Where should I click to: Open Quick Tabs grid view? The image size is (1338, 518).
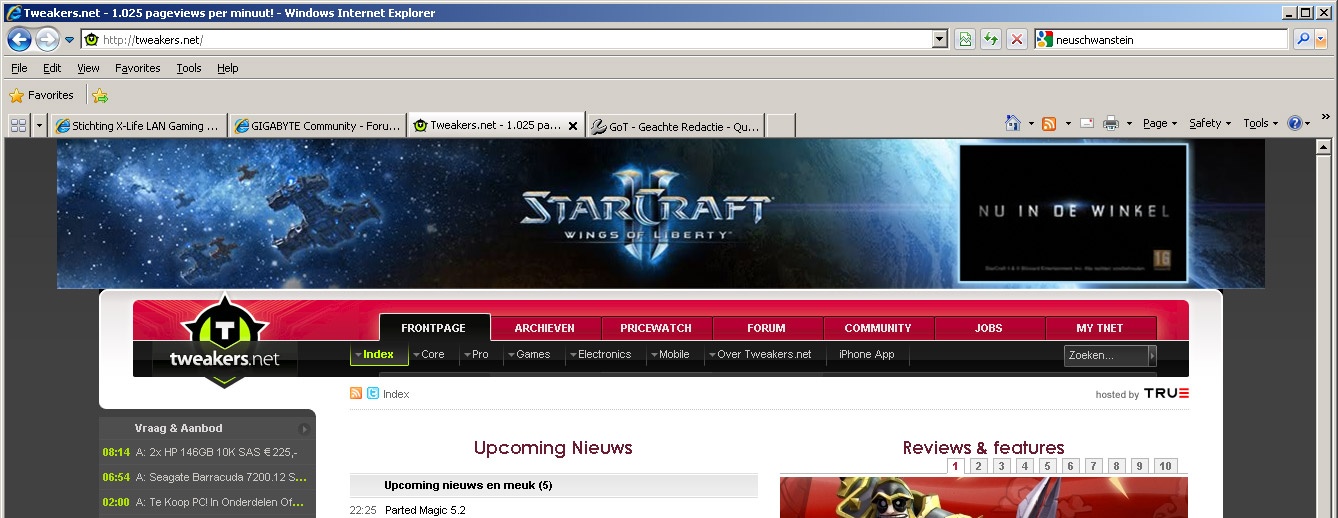(x=18, y=125)
